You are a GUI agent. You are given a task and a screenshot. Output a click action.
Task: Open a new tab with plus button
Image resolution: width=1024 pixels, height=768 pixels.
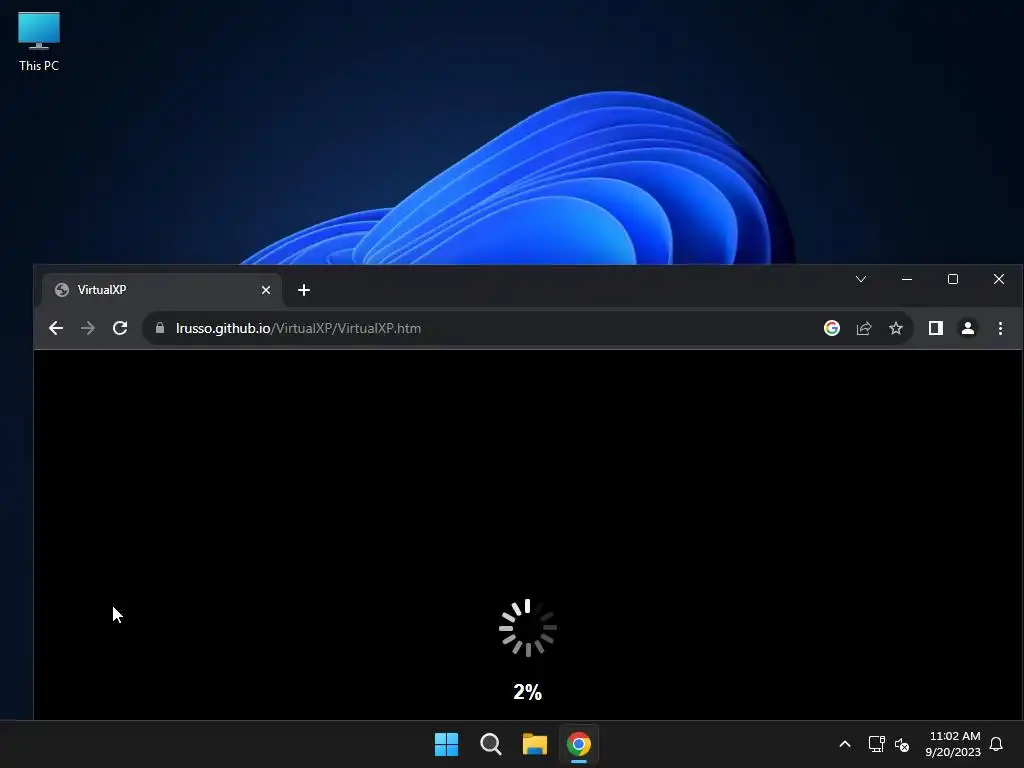pos(304,290)
